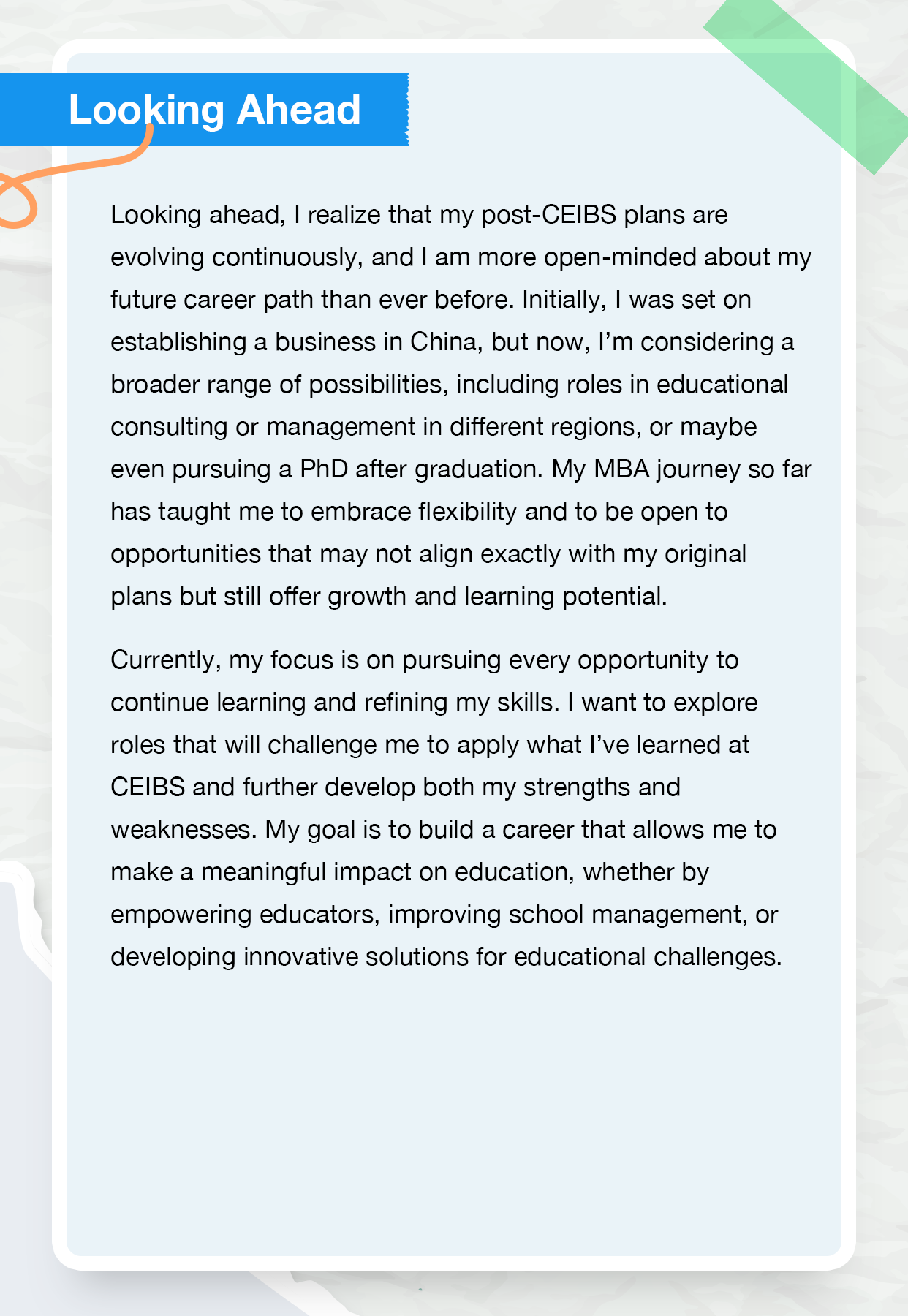Image resolution: width=908 pixels, height=1316 pixels.
Task: Click the "Looking Ahead" heading banner
Action: pos(214,110)
